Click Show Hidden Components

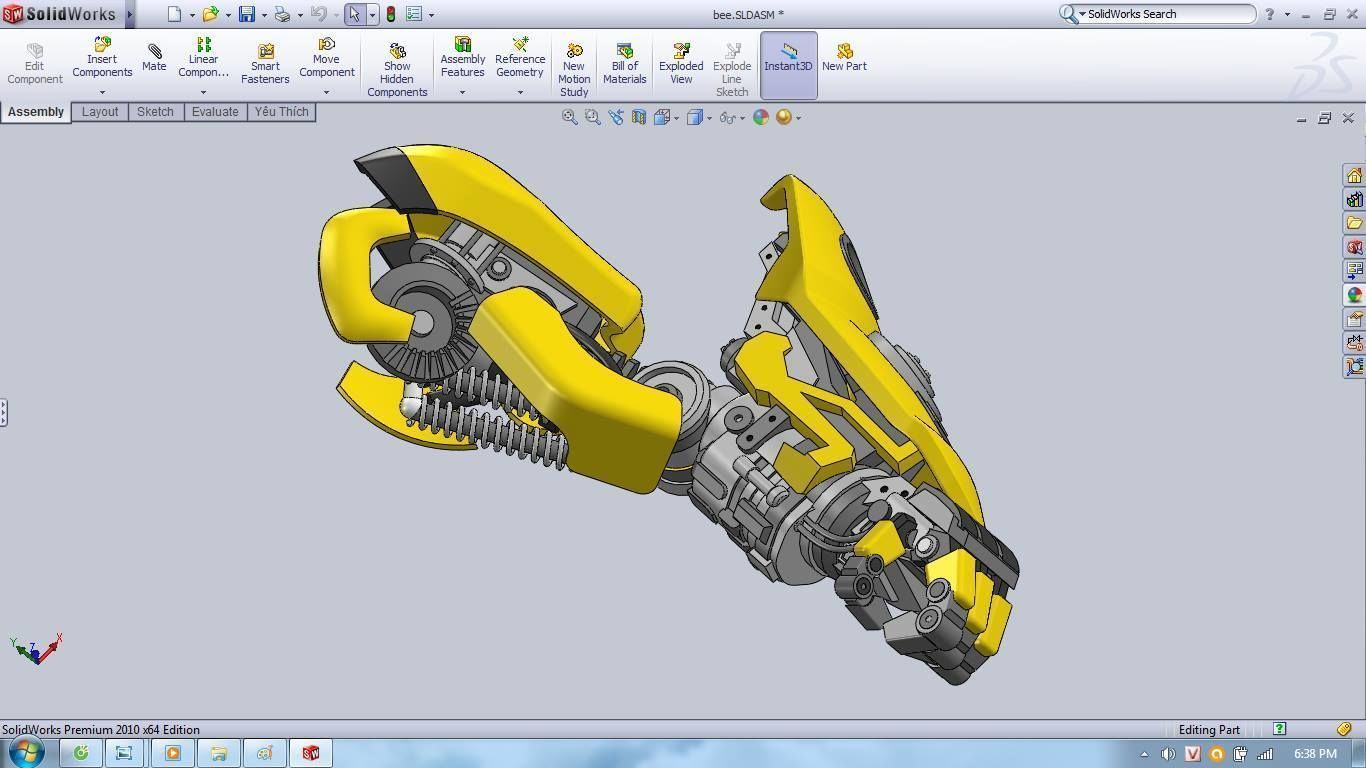click(397, 70)
